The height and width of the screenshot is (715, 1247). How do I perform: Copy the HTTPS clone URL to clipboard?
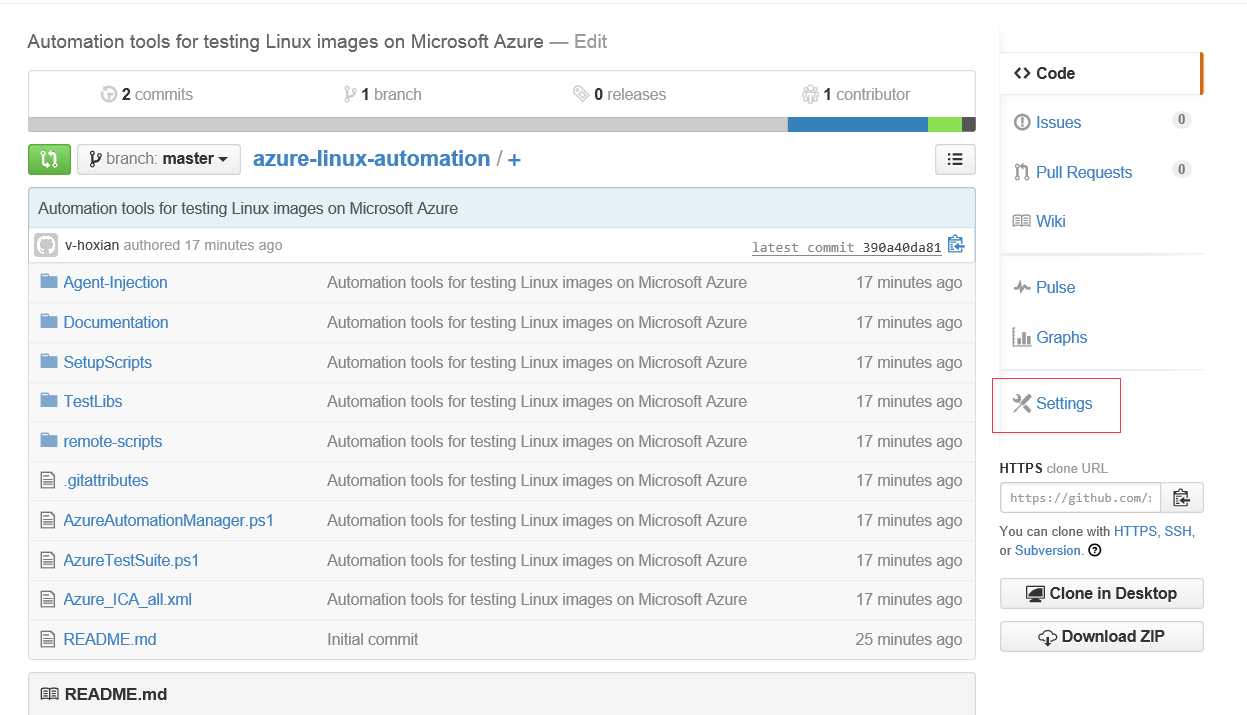[1181, 497]
